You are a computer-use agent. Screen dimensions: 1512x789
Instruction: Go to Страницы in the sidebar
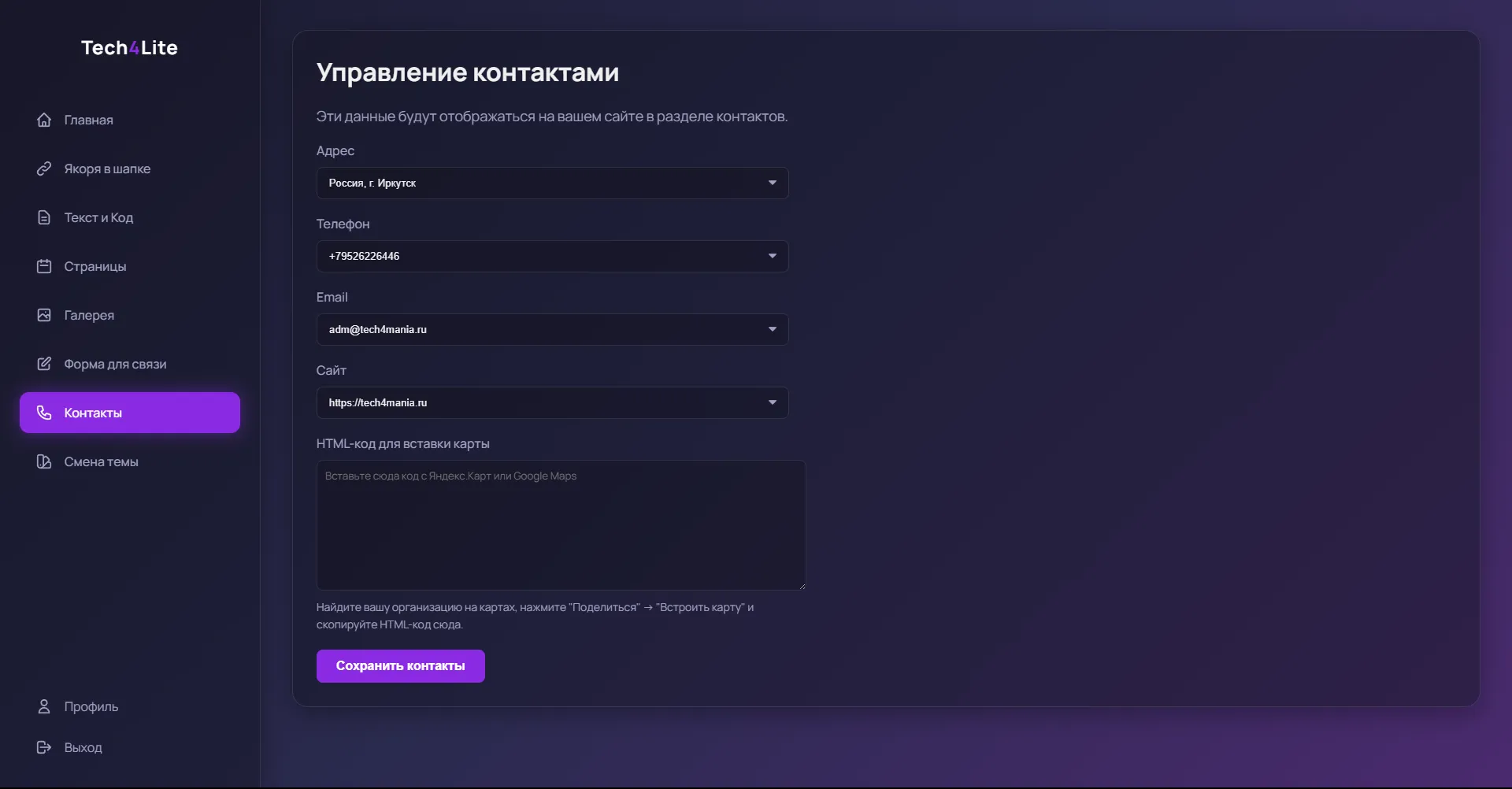coord(94,266)
